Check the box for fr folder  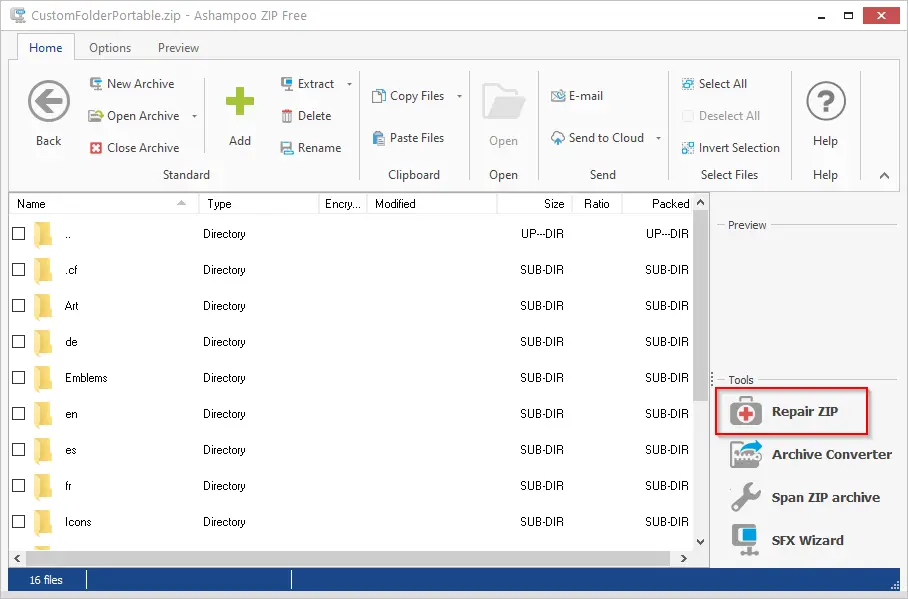19,485
